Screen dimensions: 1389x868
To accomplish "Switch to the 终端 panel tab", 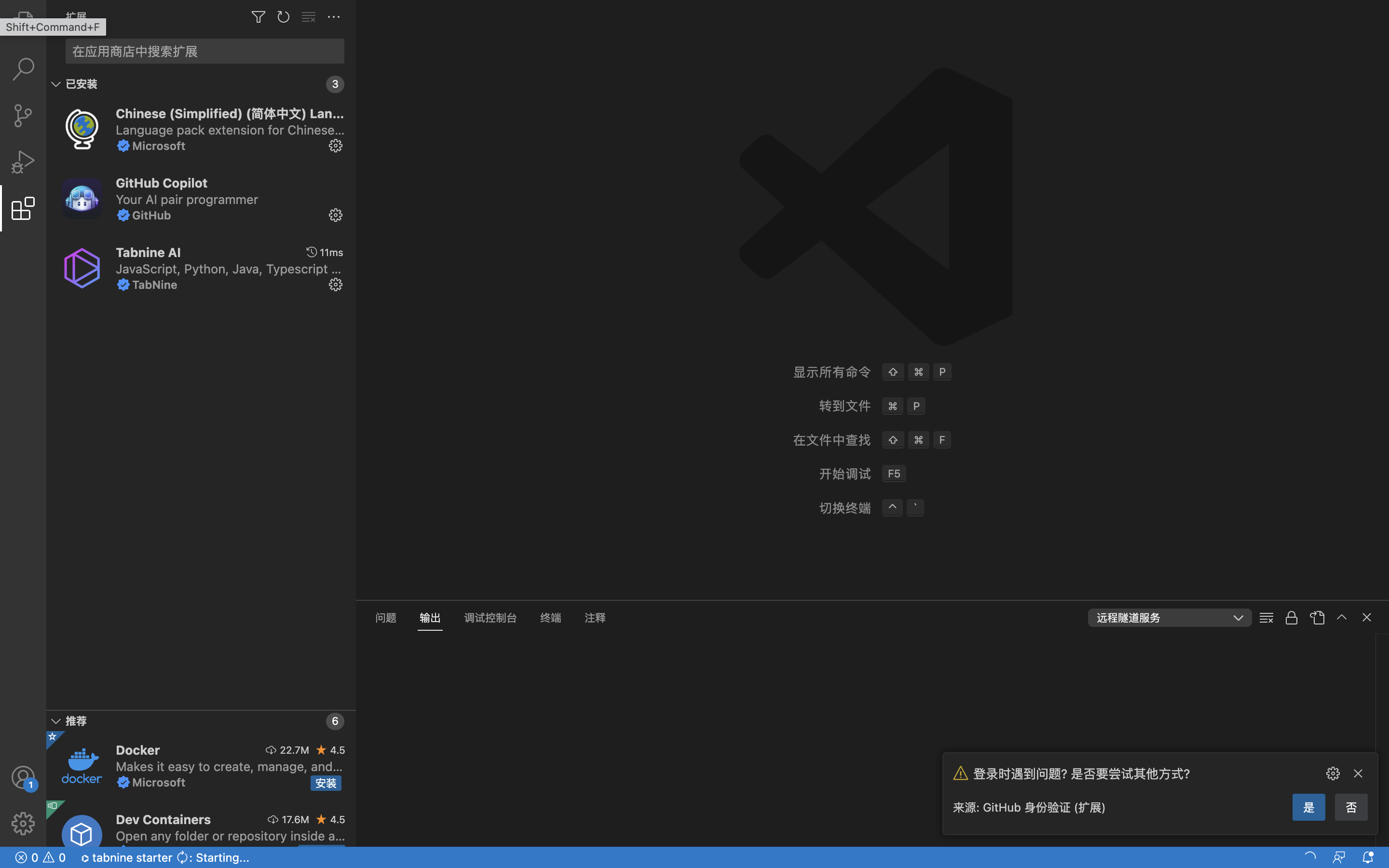I will pyautogui.click(x=550, y=617).
